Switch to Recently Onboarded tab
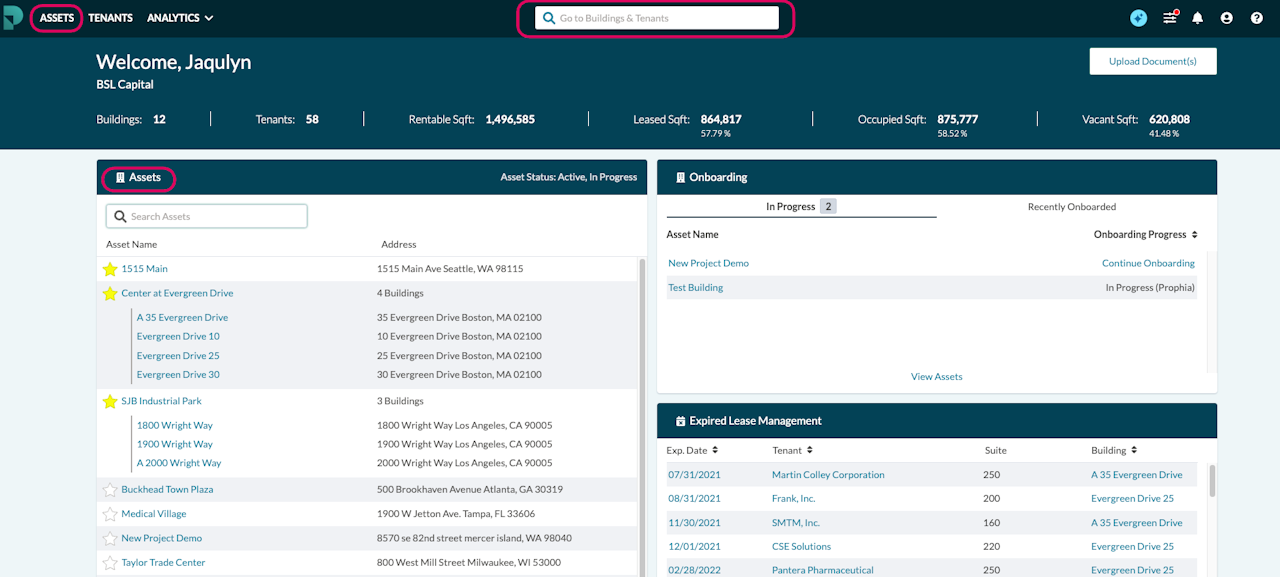Screen dimensions: 1280x577 point(1072,207)
